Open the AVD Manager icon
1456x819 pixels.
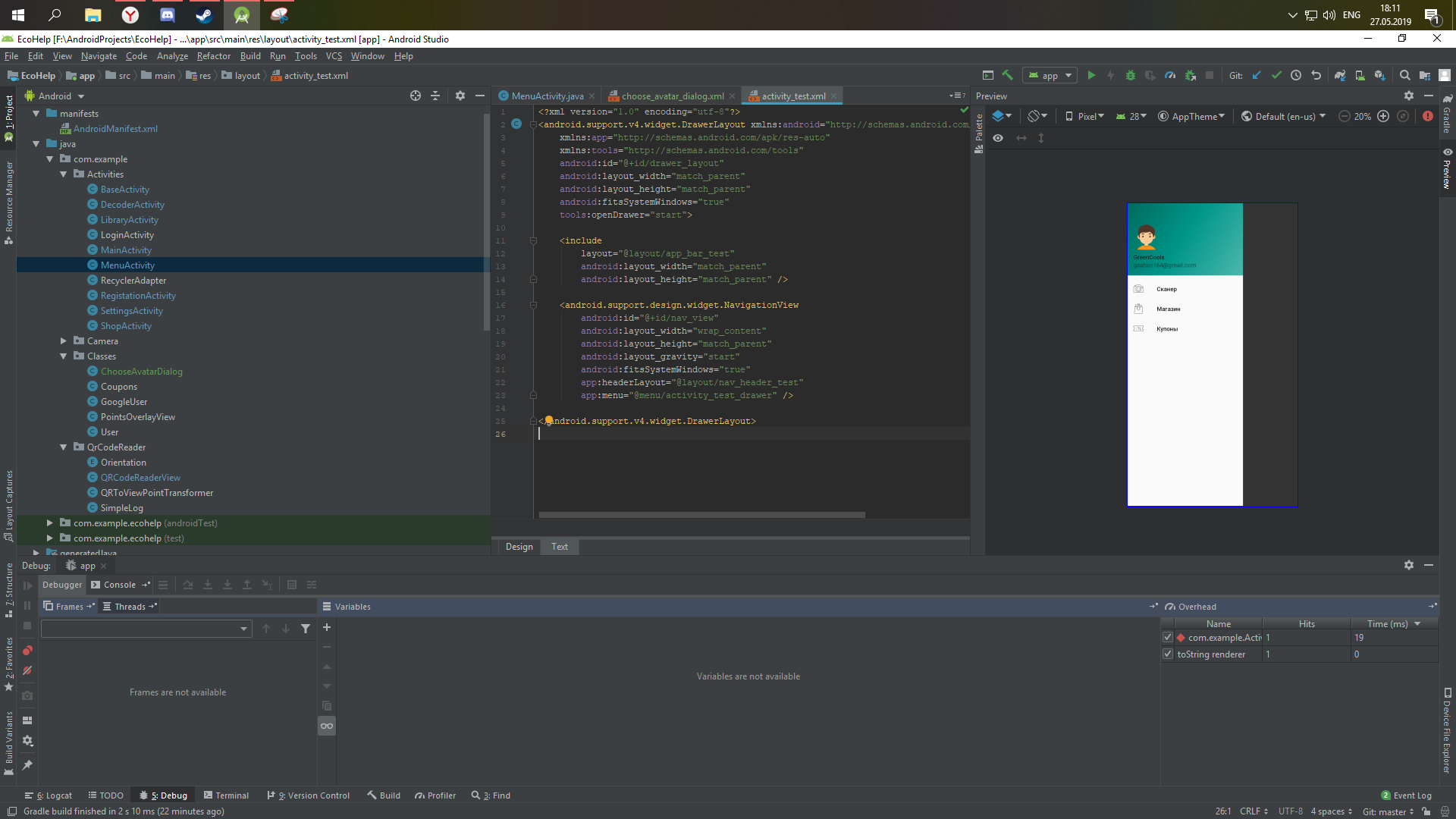1360,75
